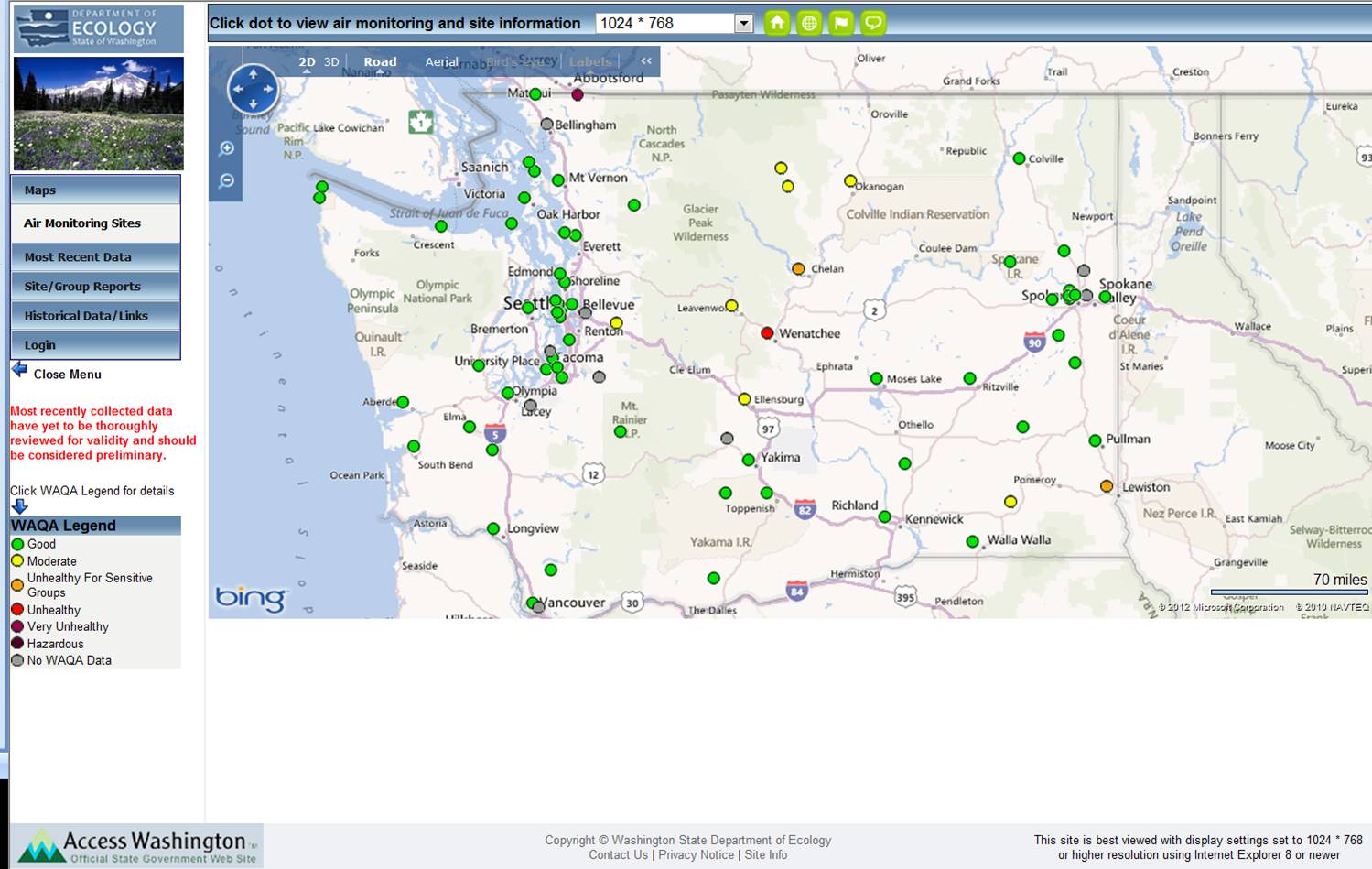
Task: Select the green dot at Aberdeen
Action: [403, 402]
